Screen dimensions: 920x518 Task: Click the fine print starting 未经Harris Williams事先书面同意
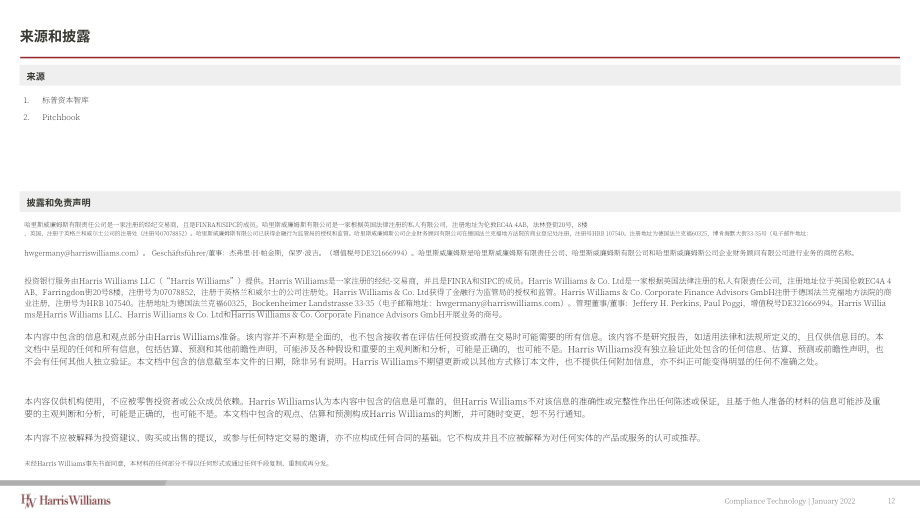pos(177,463)
